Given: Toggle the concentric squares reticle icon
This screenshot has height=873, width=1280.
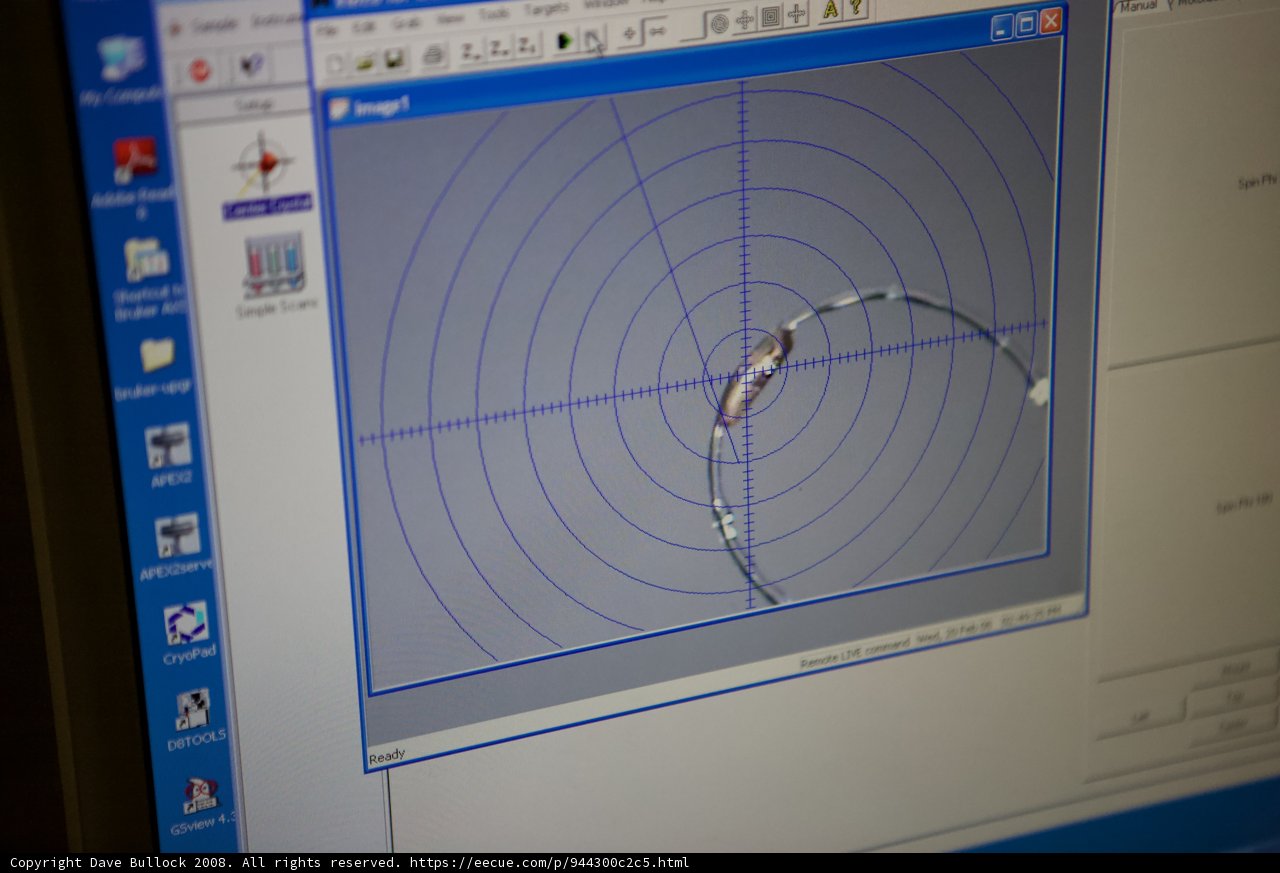Looking at the screenshot, I should pyautogui.click(x=770, y=17).
